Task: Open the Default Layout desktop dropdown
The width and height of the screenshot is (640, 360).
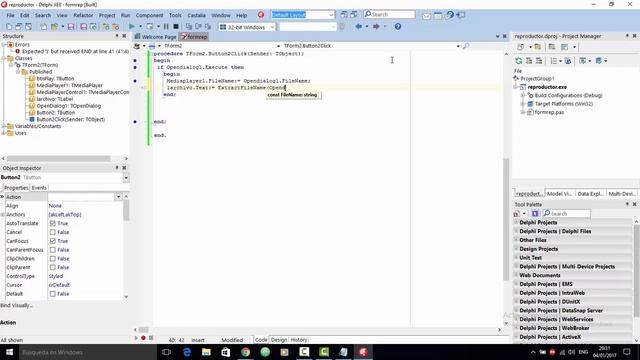Action: (331, 15)
